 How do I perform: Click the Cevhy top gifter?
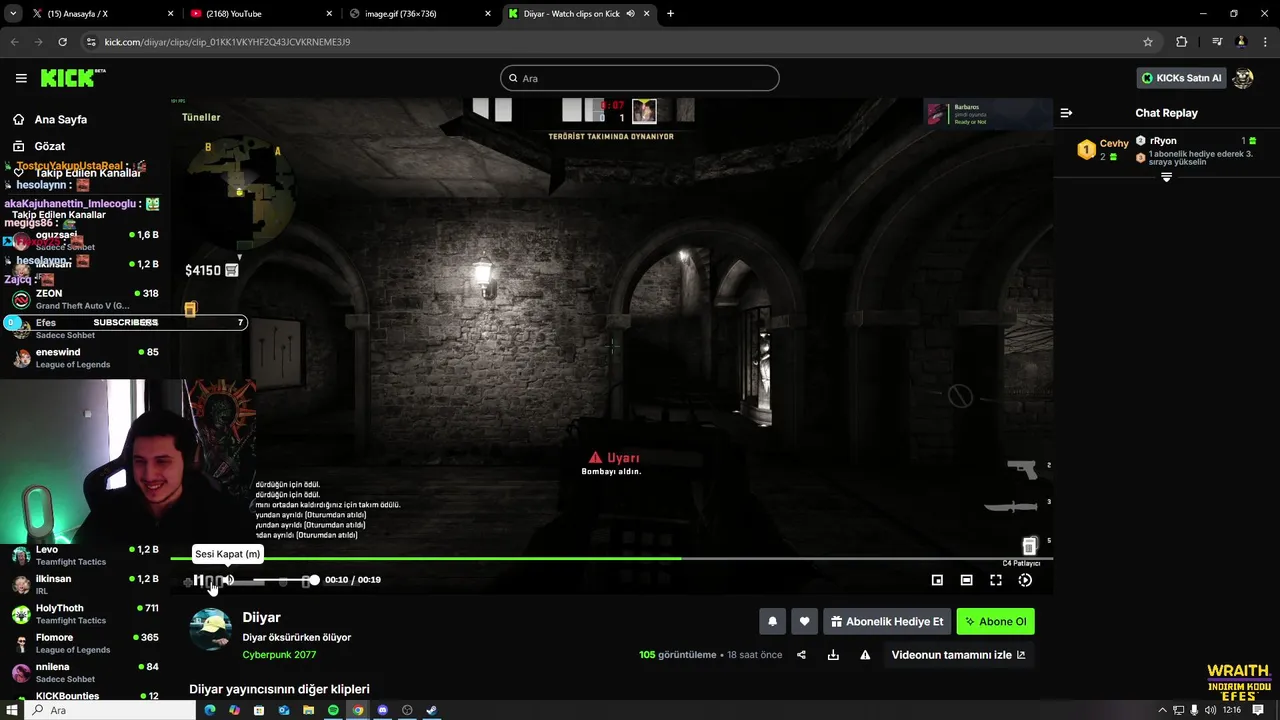(x=1103, y=150)
